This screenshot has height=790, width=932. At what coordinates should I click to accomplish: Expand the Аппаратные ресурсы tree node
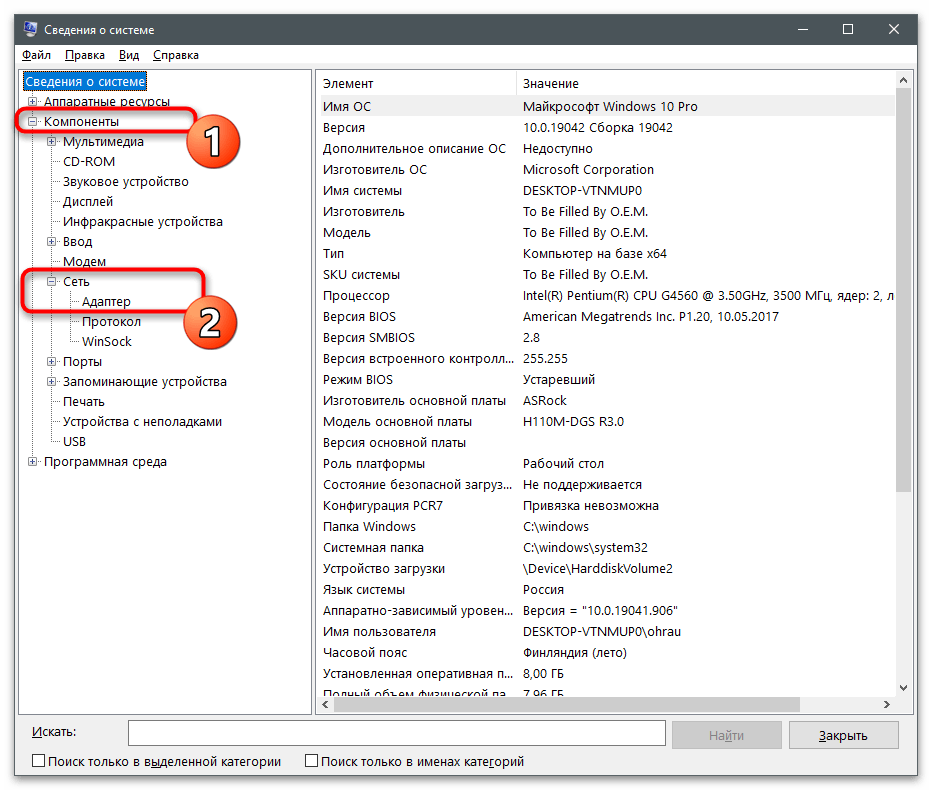[33, 102]
